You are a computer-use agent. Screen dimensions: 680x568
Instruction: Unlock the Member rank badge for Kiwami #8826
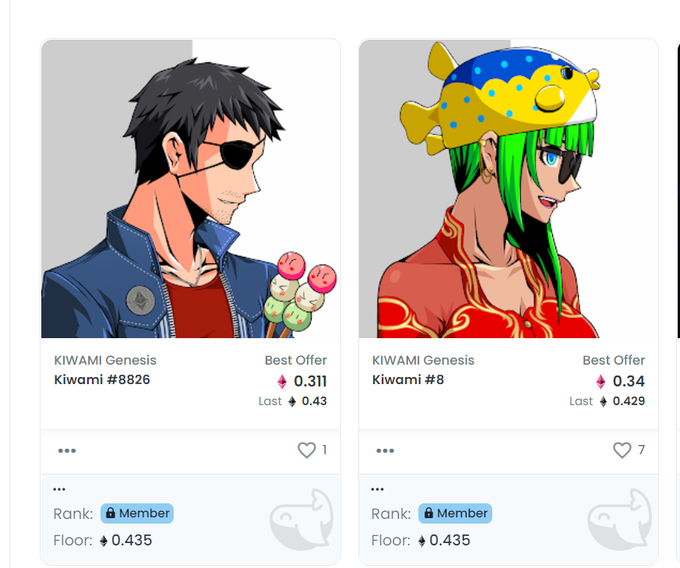pyautogui.click(x=137, y=513)
